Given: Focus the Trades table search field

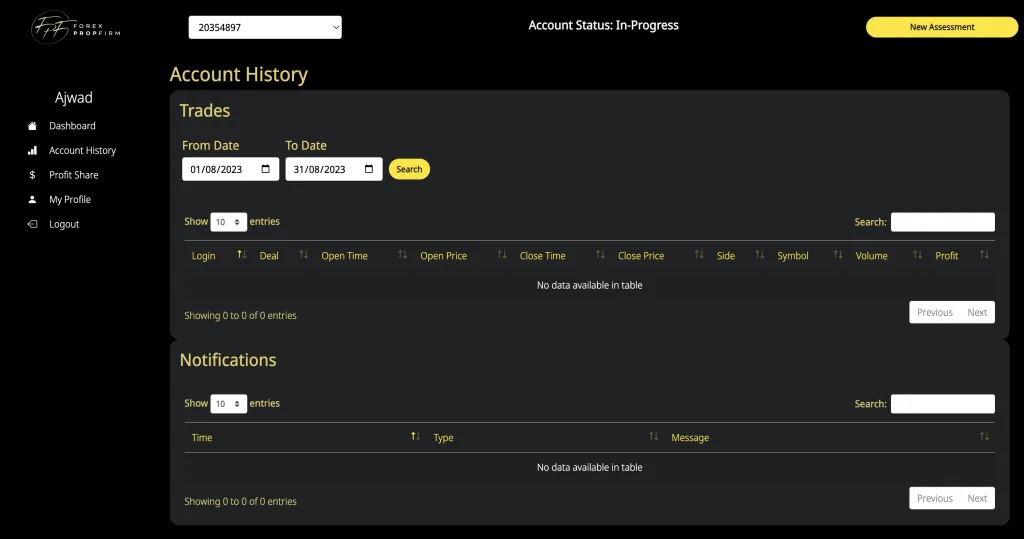Looking at the screenshot, I should coord(942,222).
